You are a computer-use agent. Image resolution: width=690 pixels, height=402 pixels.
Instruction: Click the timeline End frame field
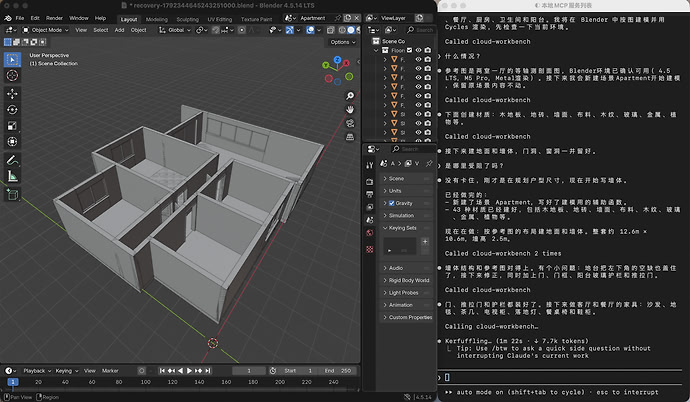[338, 371]
